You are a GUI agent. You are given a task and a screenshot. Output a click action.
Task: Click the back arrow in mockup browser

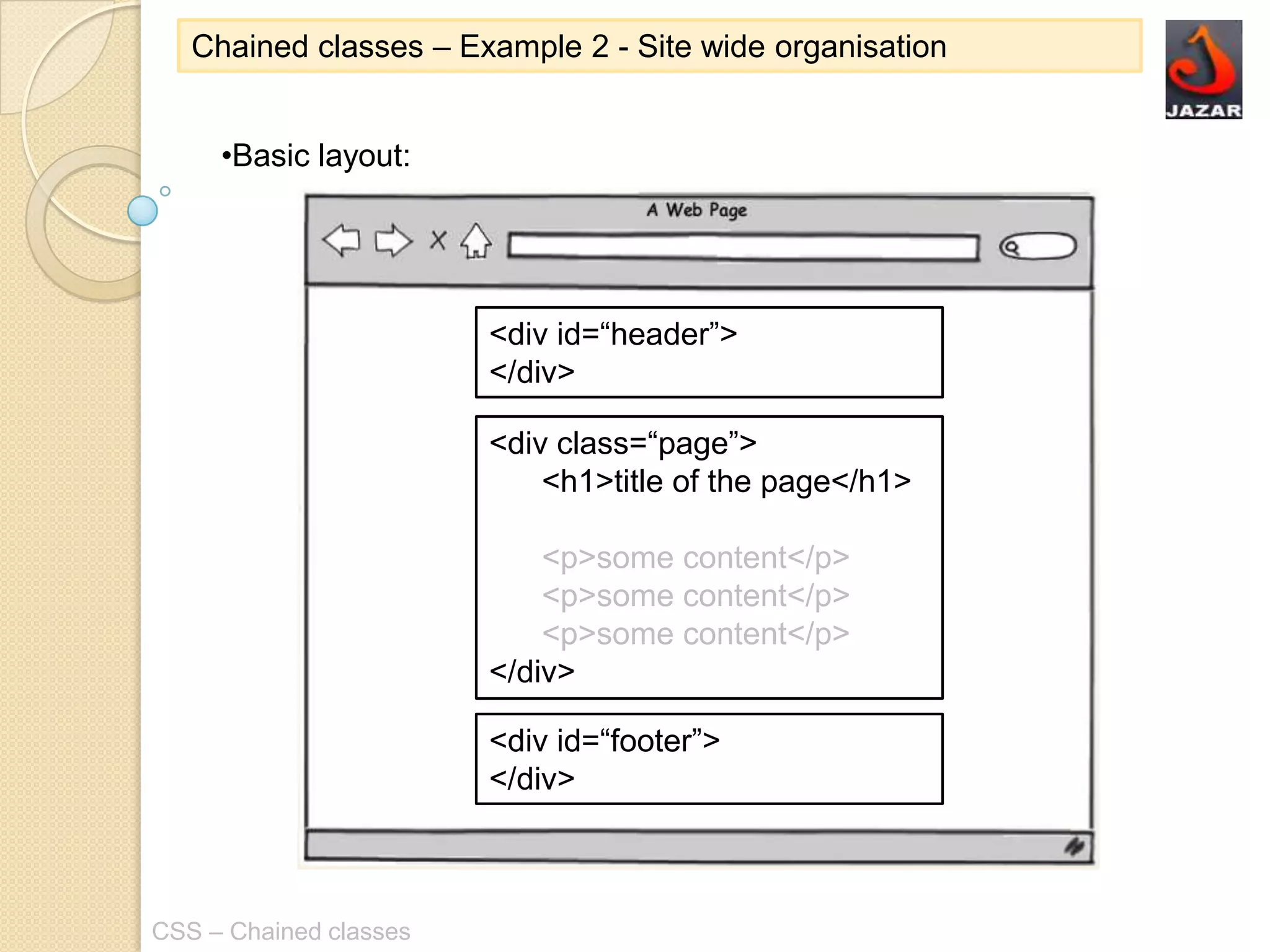pos(342,240)
